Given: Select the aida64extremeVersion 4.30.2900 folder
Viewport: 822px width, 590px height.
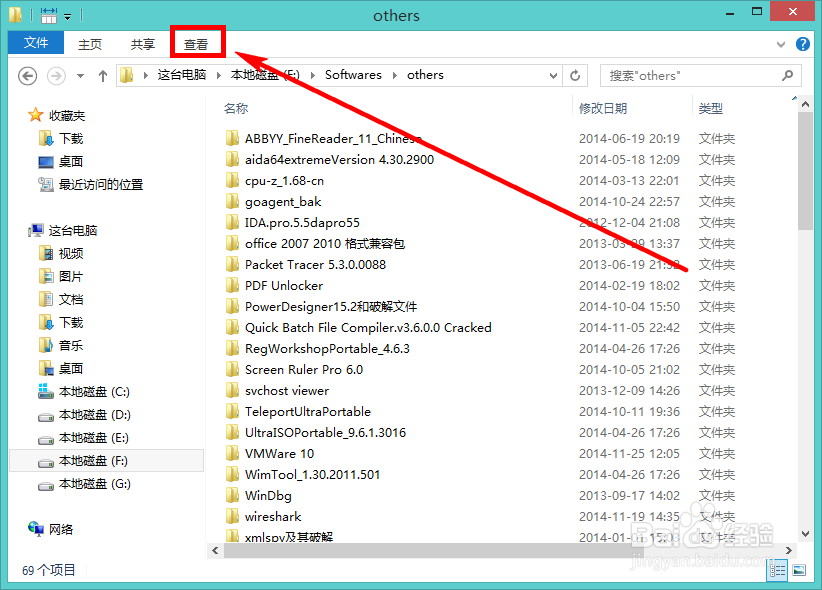Looking at the screenshot, I should point(339,159).
